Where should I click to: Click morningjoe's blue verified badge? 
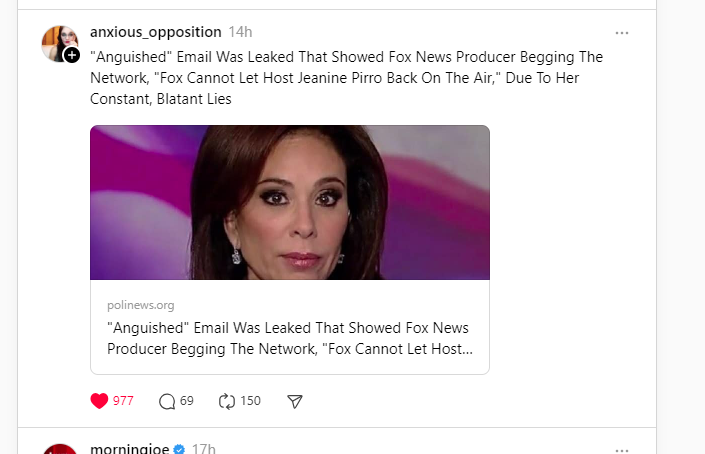click(x=179, y=449)
